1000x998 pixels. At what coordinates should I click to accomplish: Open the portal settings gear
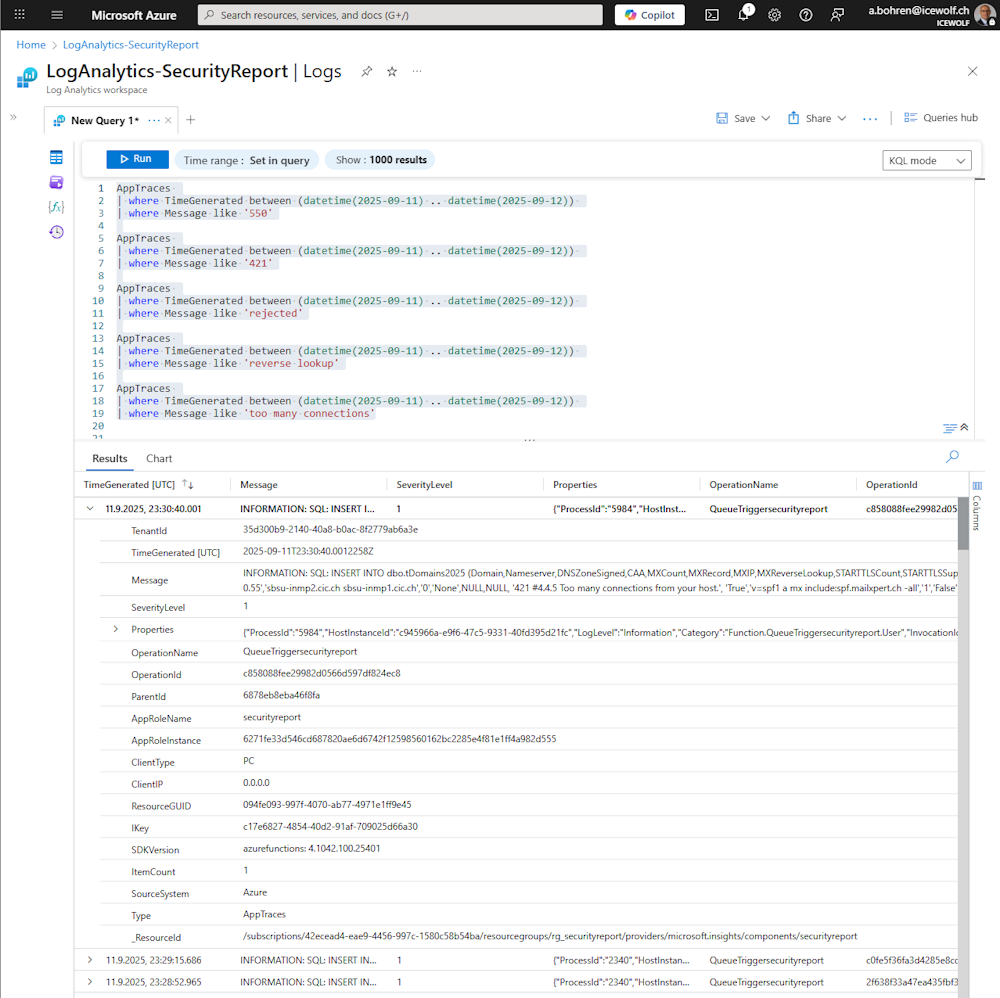point(775,15)
